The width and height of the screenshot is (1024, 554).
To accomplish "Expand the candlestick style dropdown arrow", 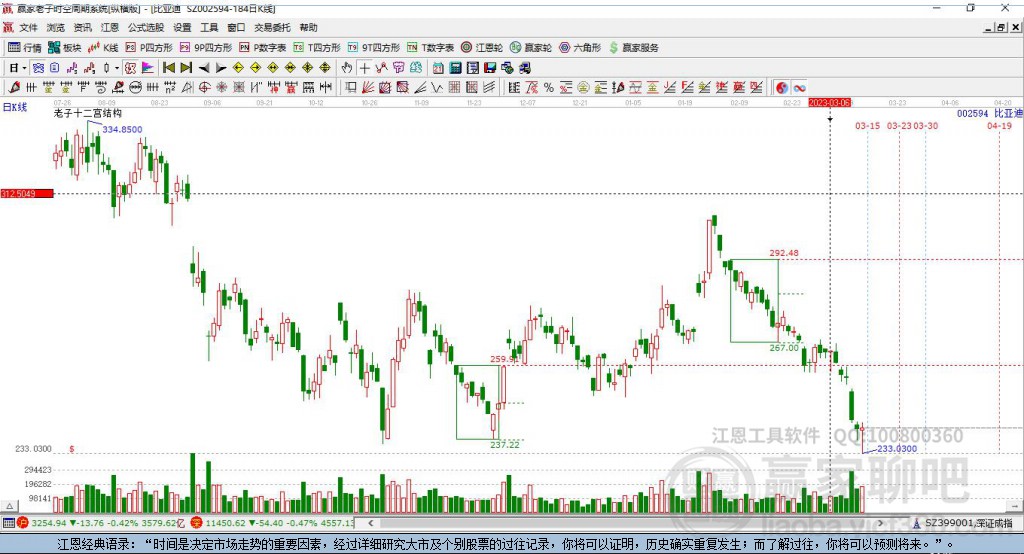I will point(117,68).
